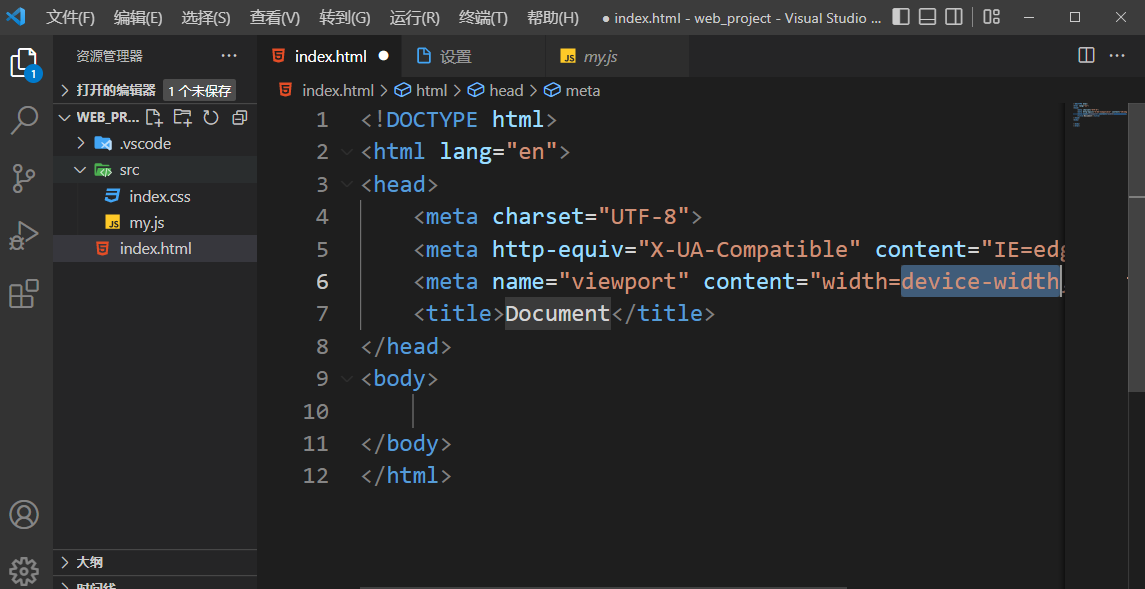Open the 转到(G) menu
The width and height of the screenshot is (1145, 589).
pos(345,18)
